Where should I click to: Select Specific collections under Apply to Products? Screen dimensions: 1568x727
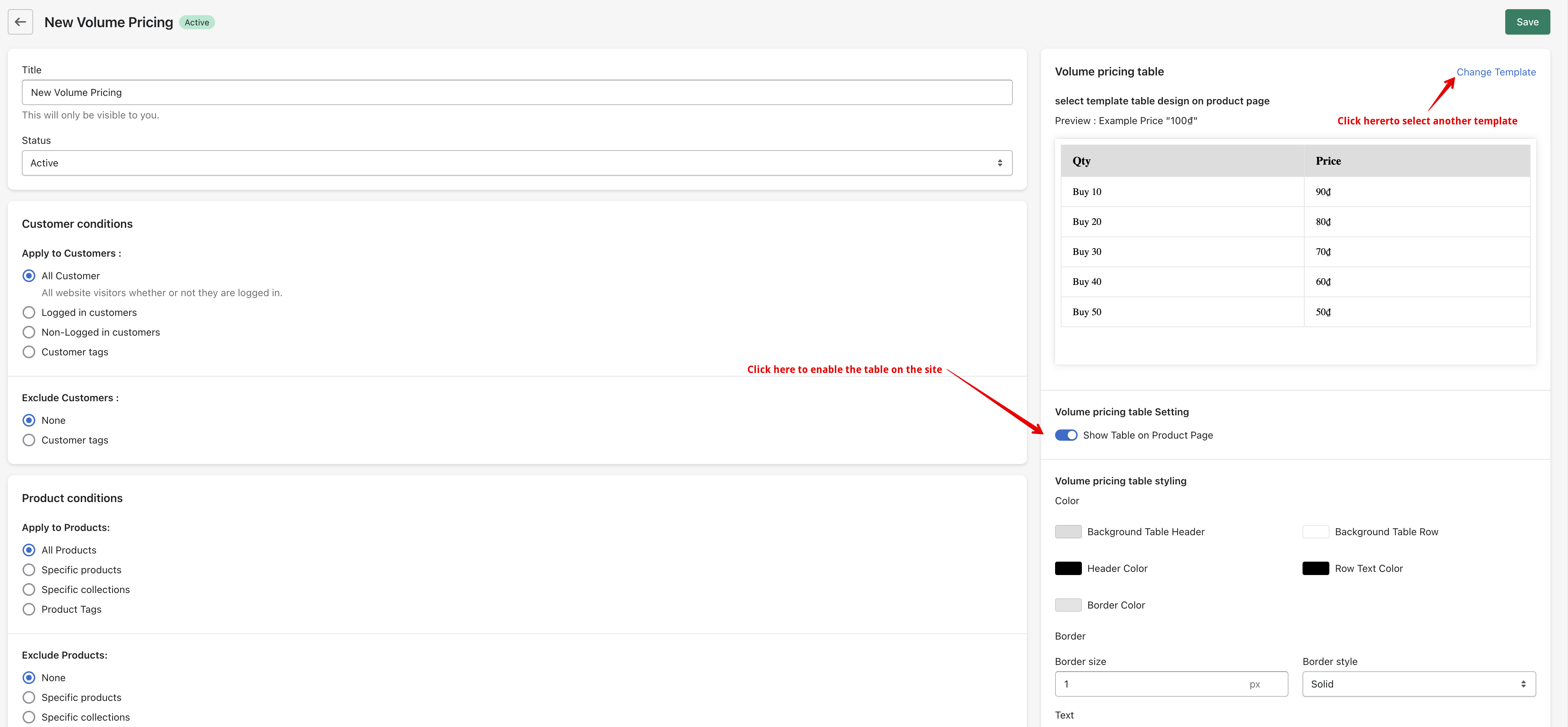(x=29, y=589)
